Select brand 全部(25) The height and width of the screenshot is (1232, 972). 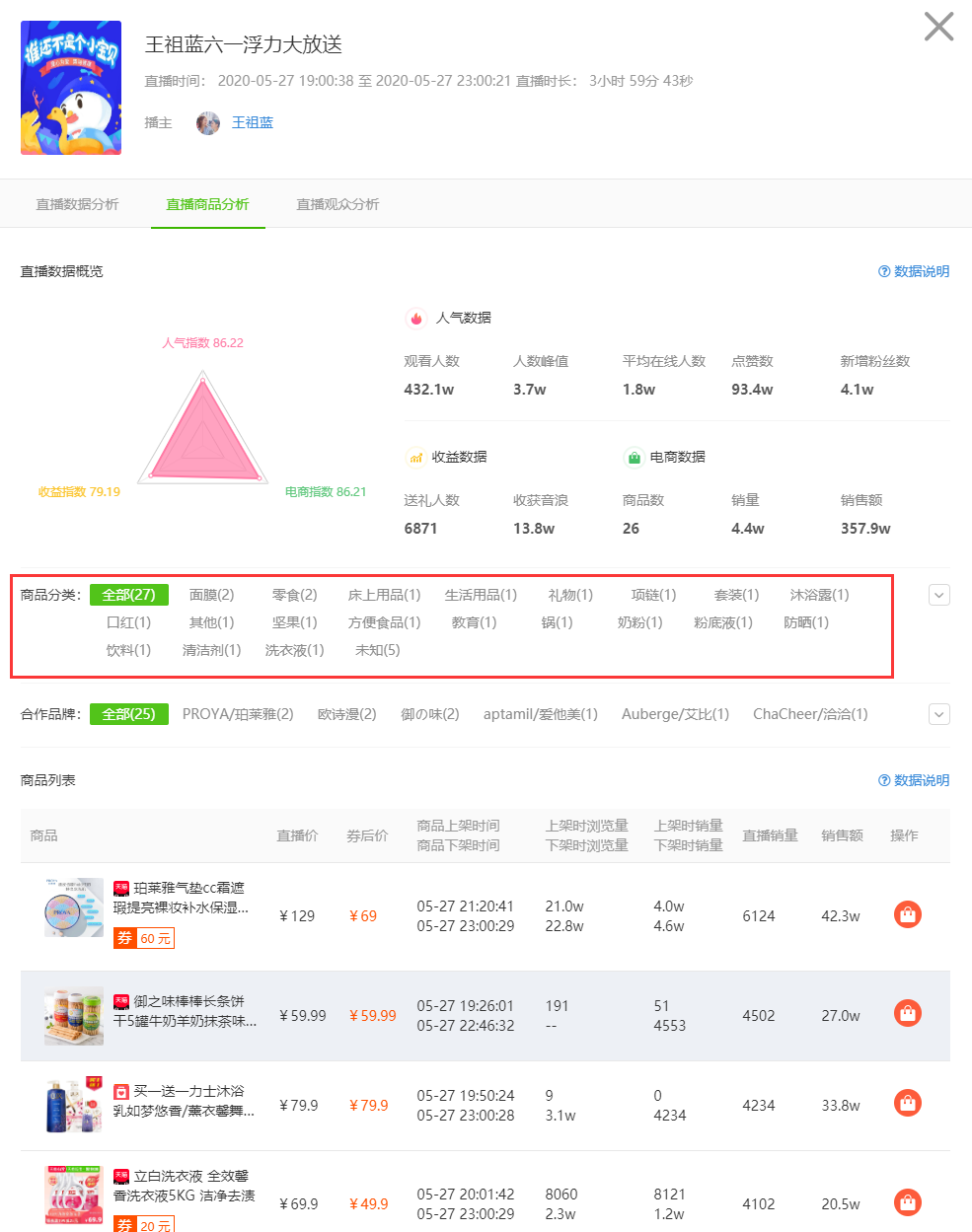point(129,714)
